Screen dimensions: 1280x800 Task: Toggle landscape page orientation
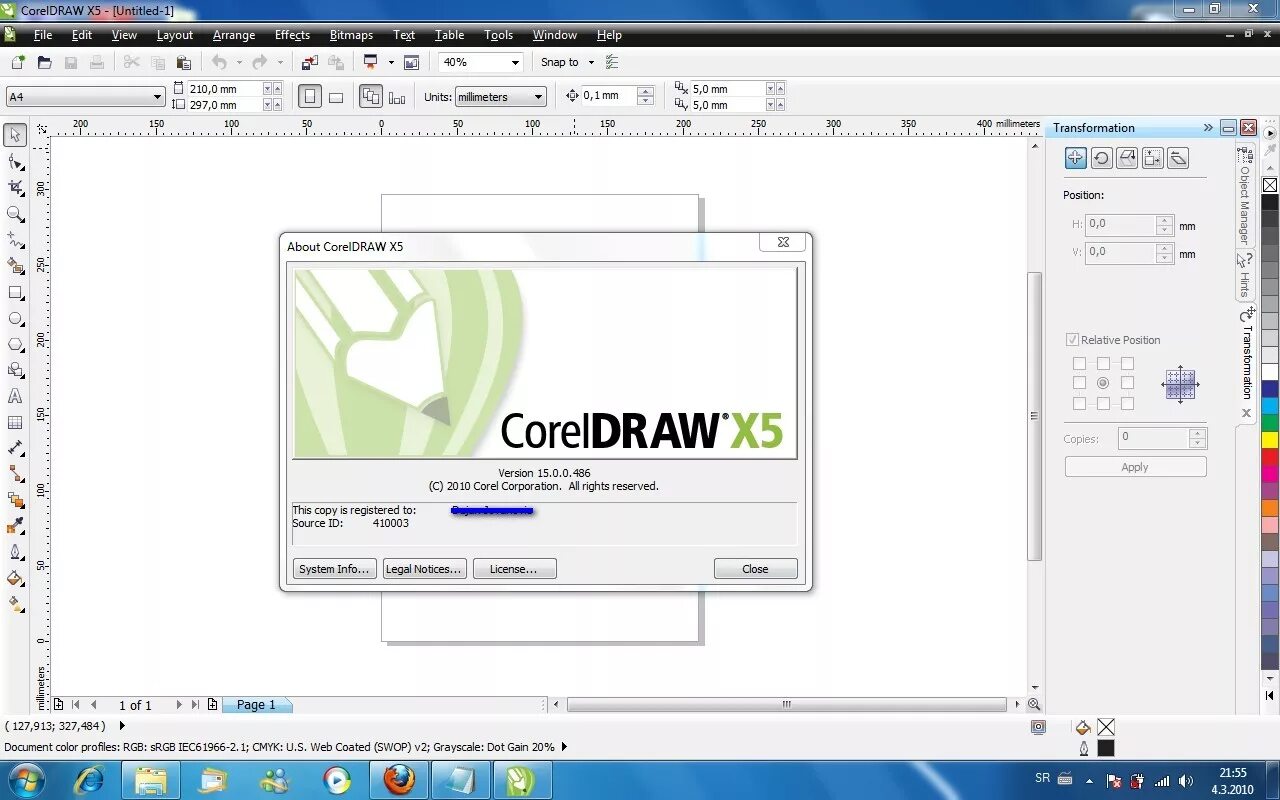336,96
